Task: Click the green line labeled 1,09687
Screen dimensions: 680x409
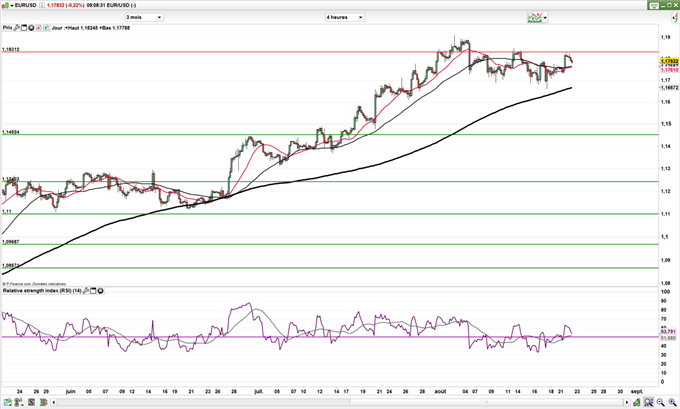Action: pyautogui.click(x=330, y=244)
